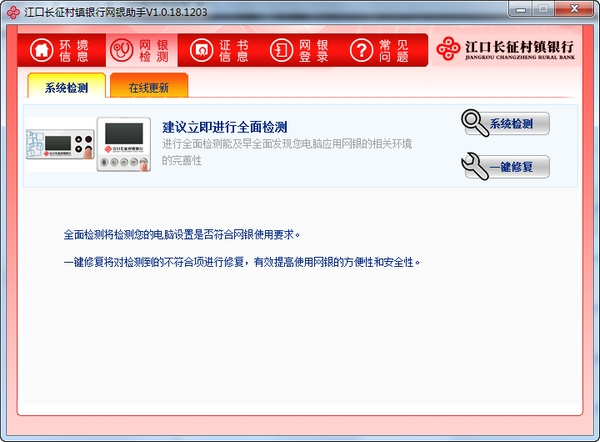Click the gray description 进行全面检测能及早全面发现
The height and width of the screenshot is (442, 600).
[x=287, y=152]
